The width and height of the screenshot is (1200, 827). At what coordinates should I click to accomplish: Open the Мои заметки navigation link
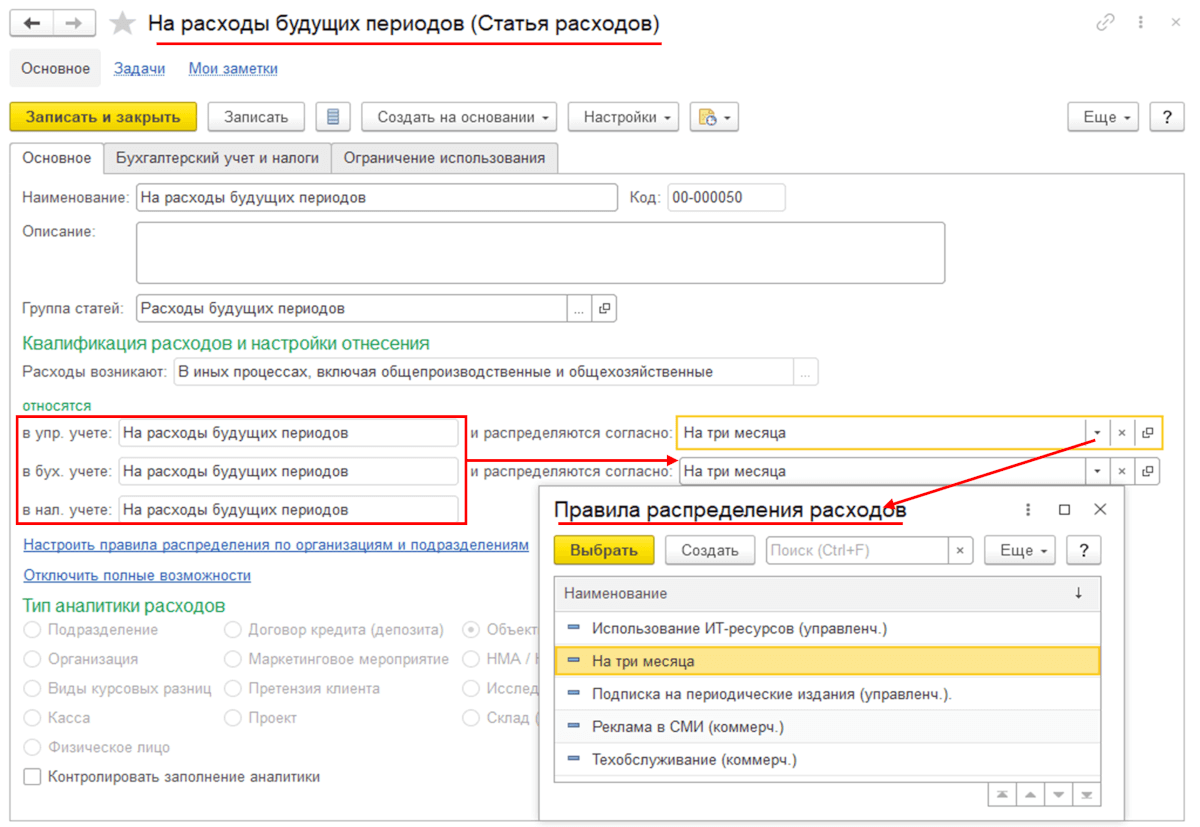tap(233, 69)
